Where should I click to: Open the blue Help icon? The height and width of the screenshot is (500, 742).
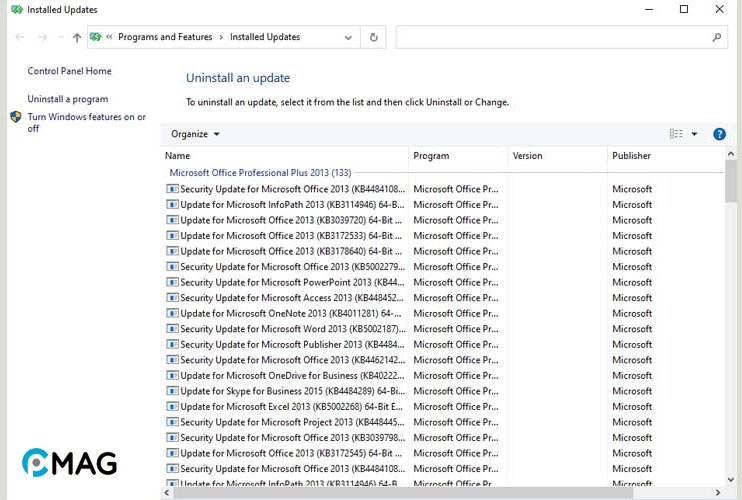pyautogui.click(x=719, y=134)
